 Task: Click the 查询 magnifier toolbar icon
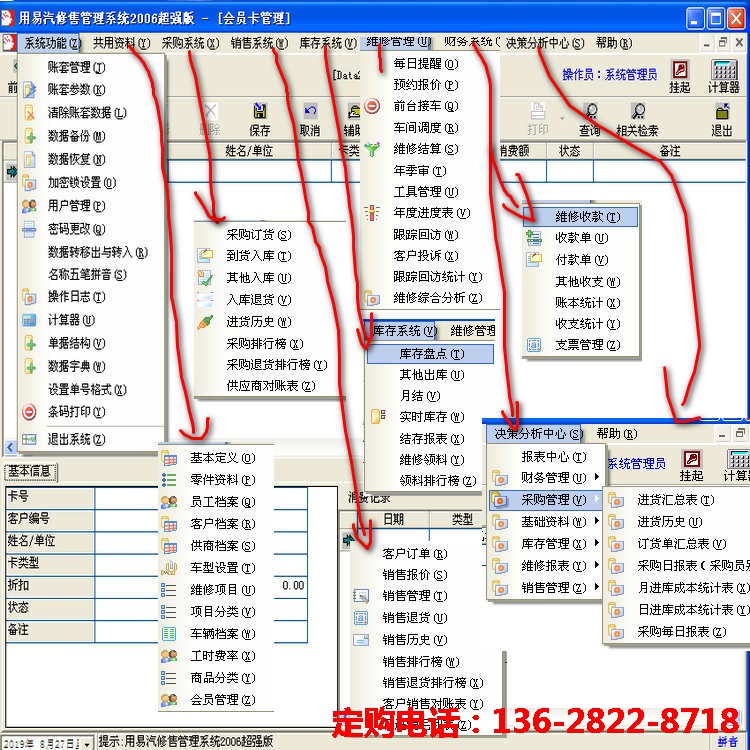[x=590, y=119]
